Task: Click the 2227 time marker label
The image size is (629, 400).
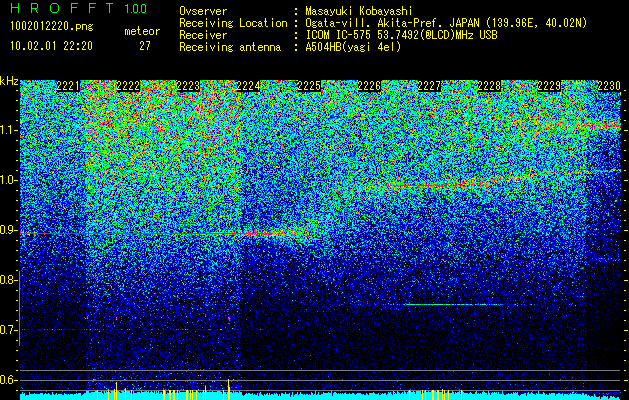Action: click(429, 86)
